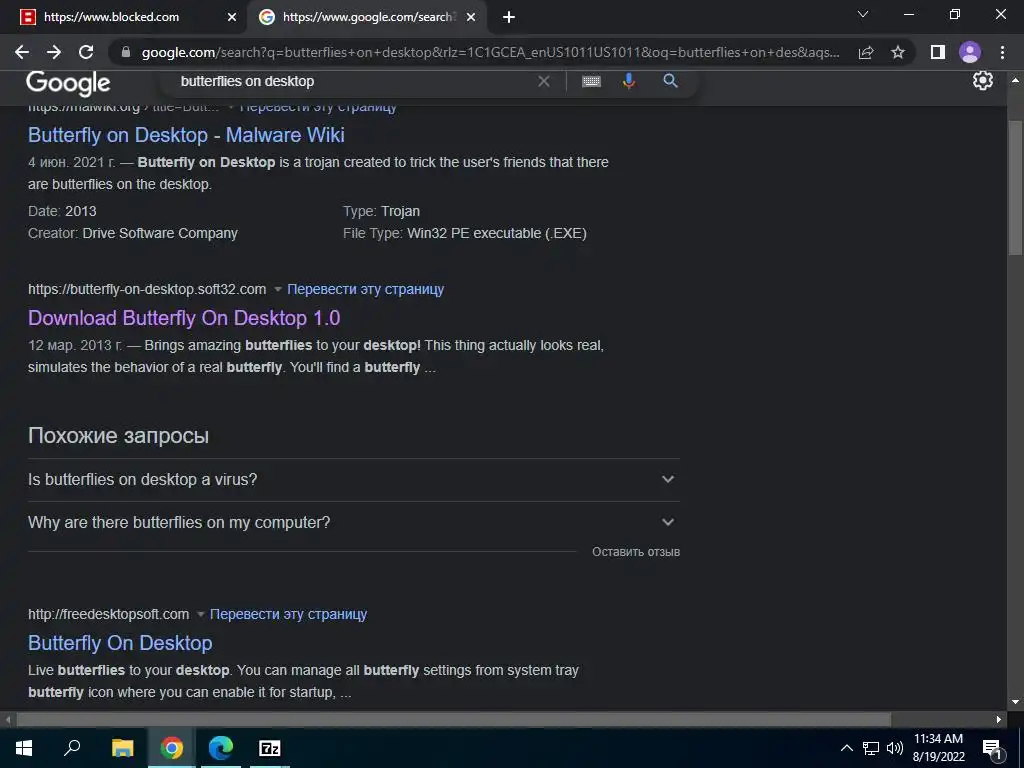Screen dimensions: 1024x768
Task: Select the google.com search tab
Action: [367, 17]
